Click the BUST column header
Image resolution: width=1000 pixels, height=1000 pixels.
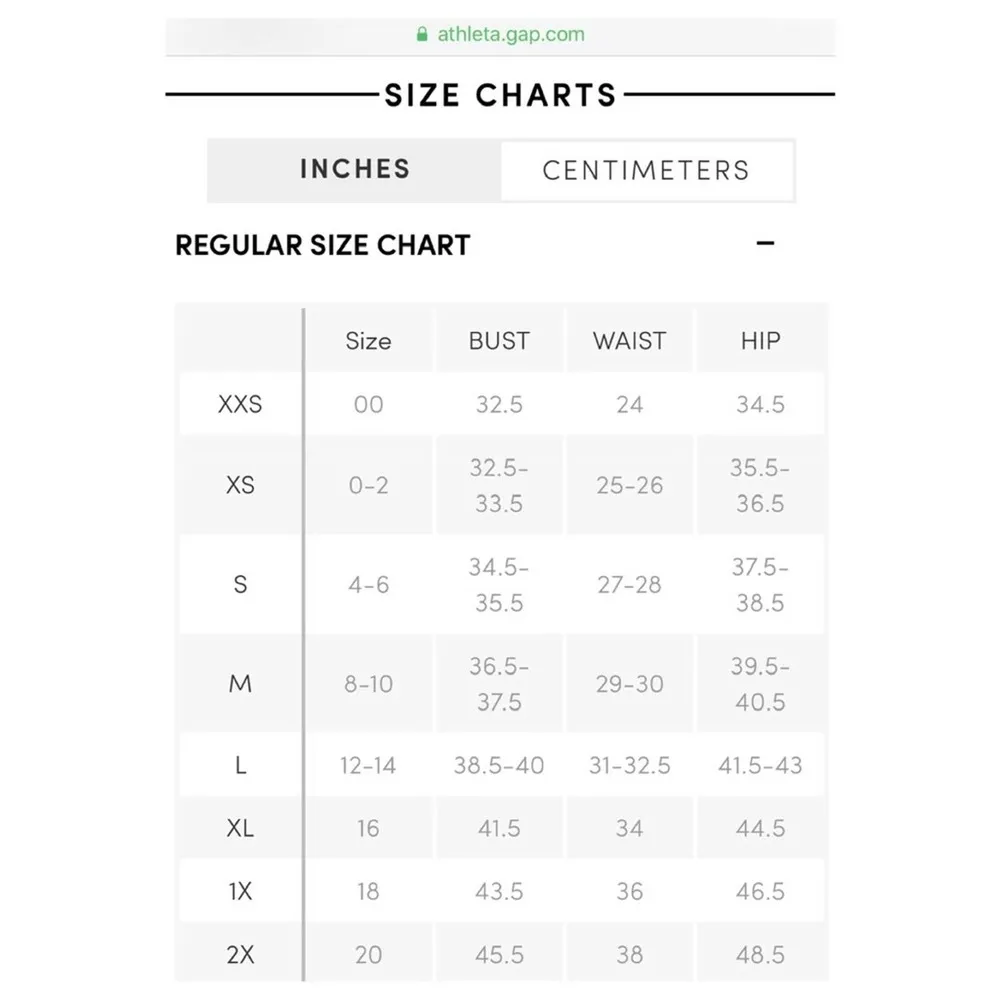click(x=499, y=341)
